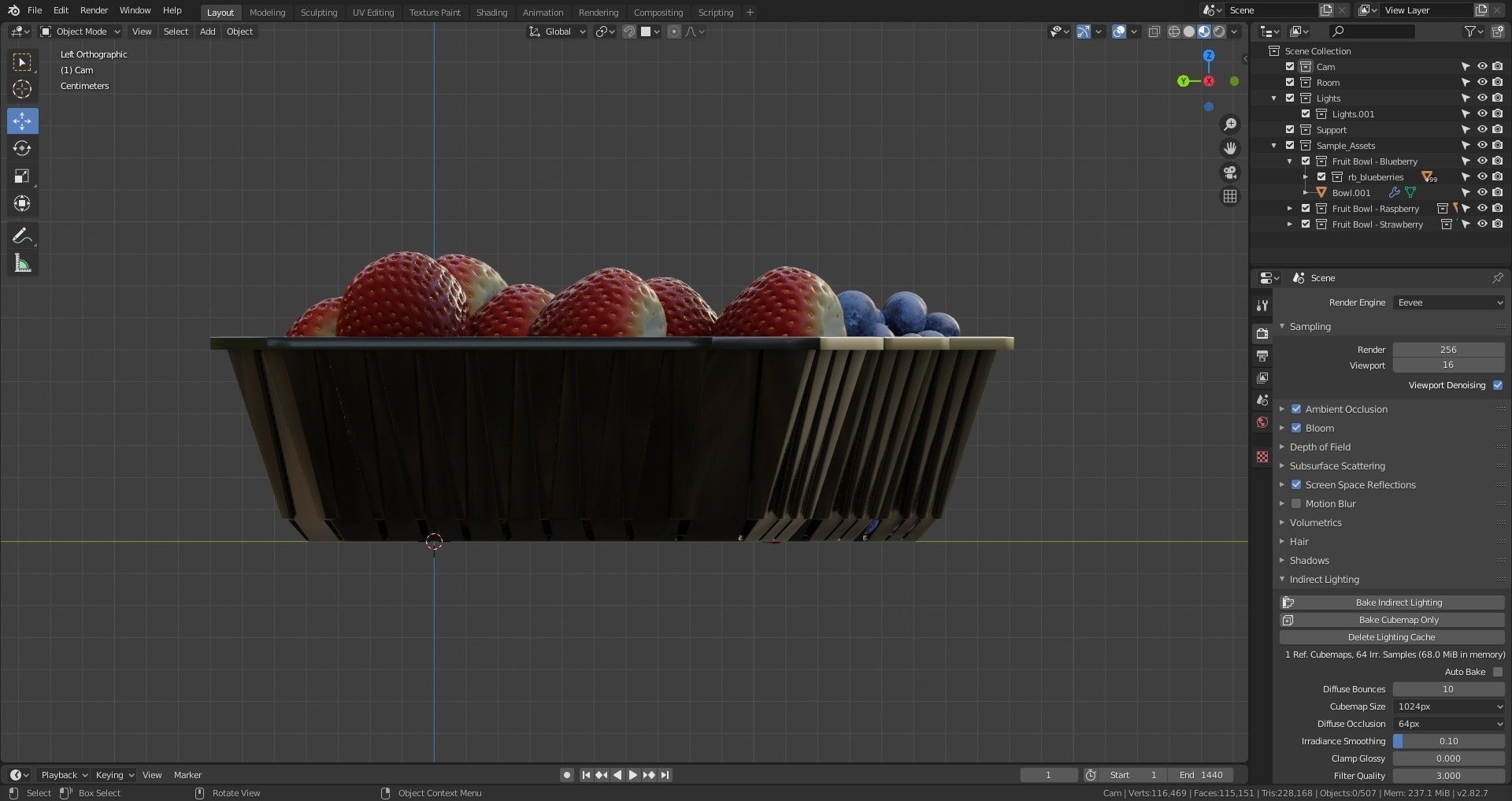
Task: Toggle camera view in viewport
Action: click(x=1230, y=172)
